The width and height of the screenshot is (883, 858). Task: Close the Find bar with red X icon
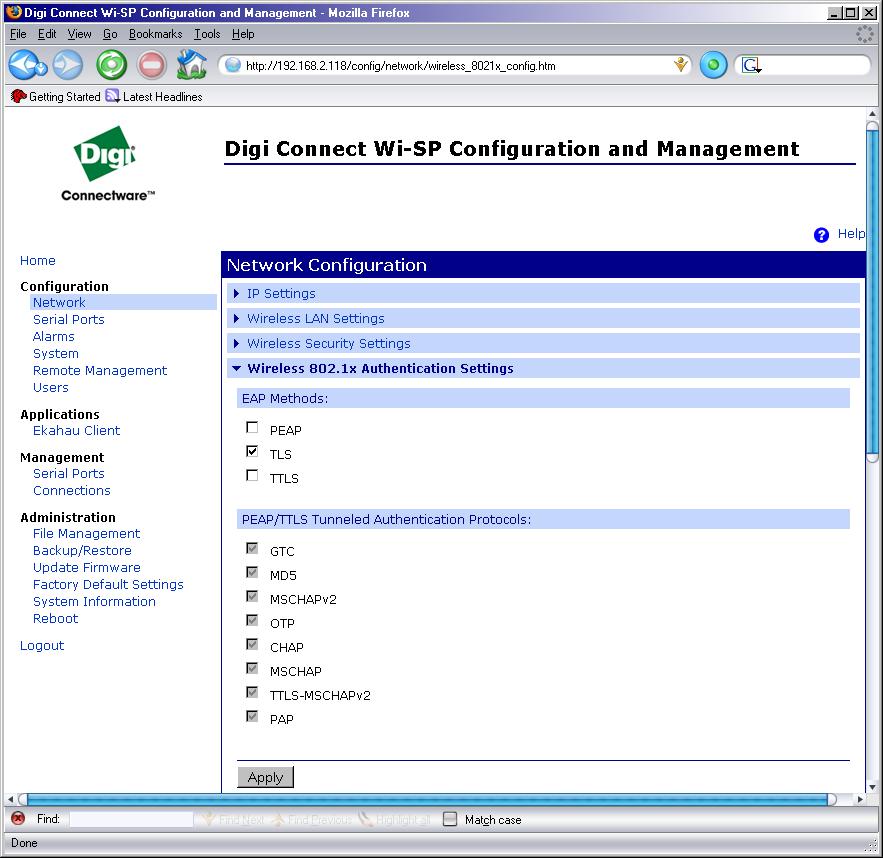(x=17, y=819)
